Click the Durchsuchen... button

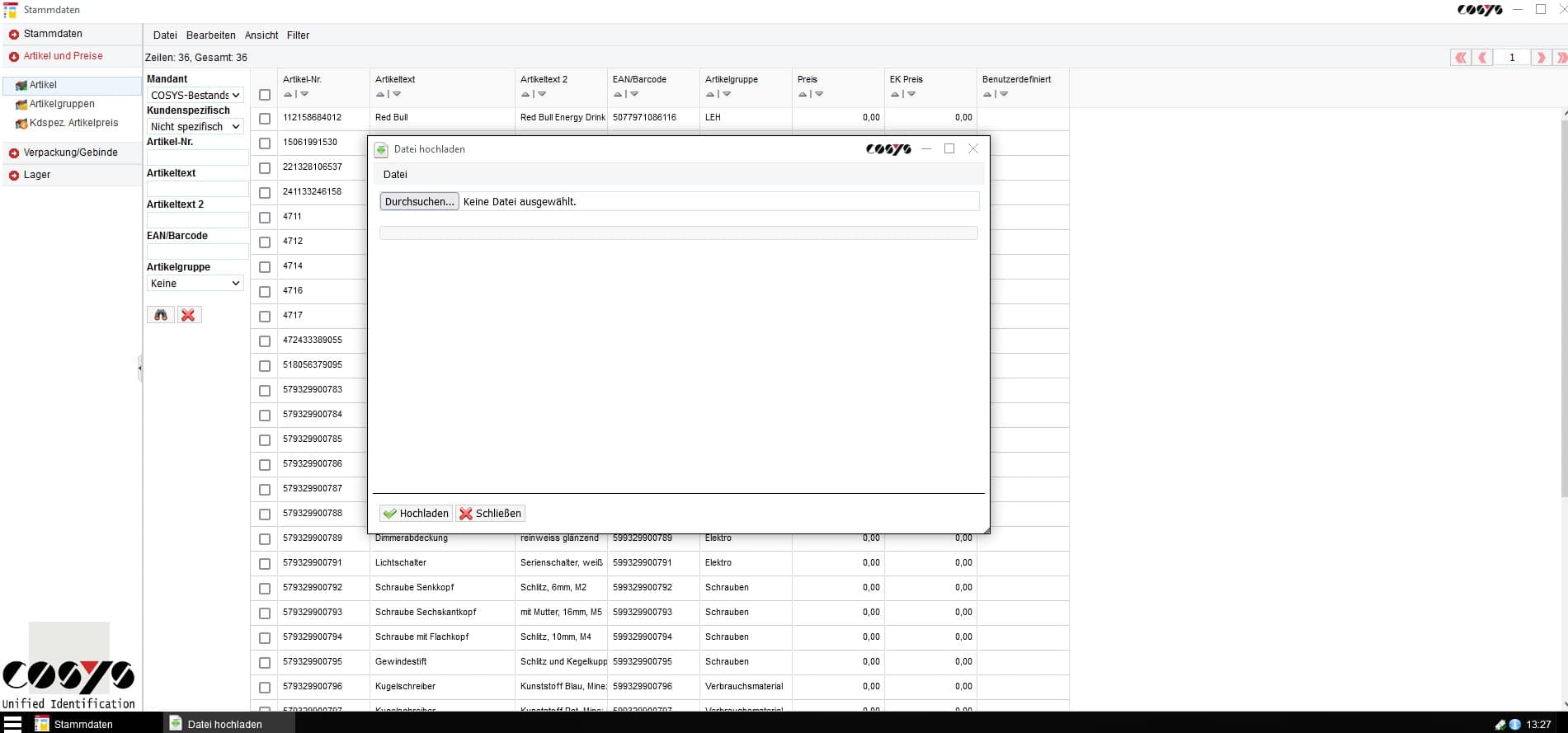419,201
